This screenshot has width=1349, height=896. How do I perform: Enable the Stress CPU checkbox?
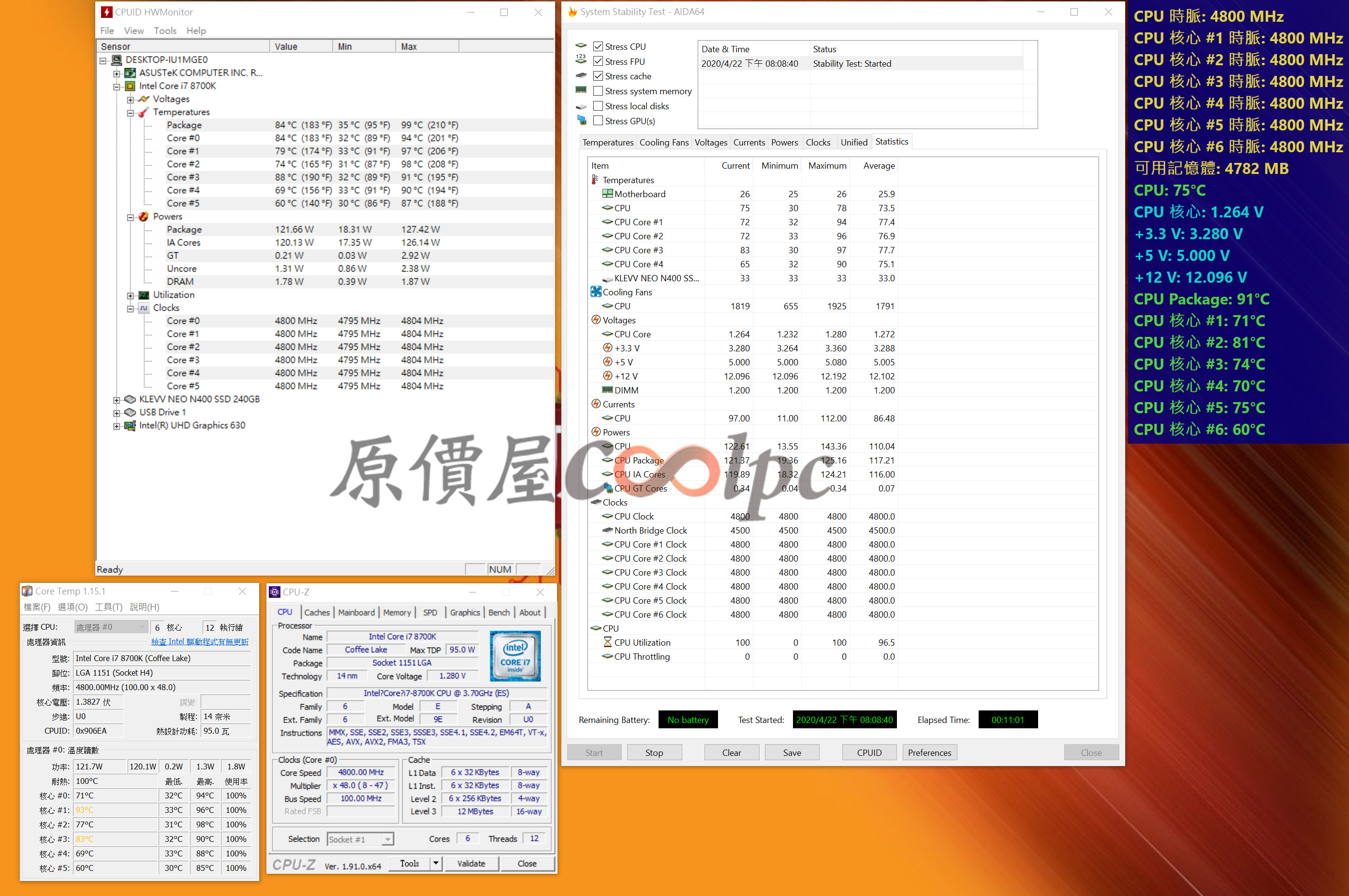coord(598,46)
